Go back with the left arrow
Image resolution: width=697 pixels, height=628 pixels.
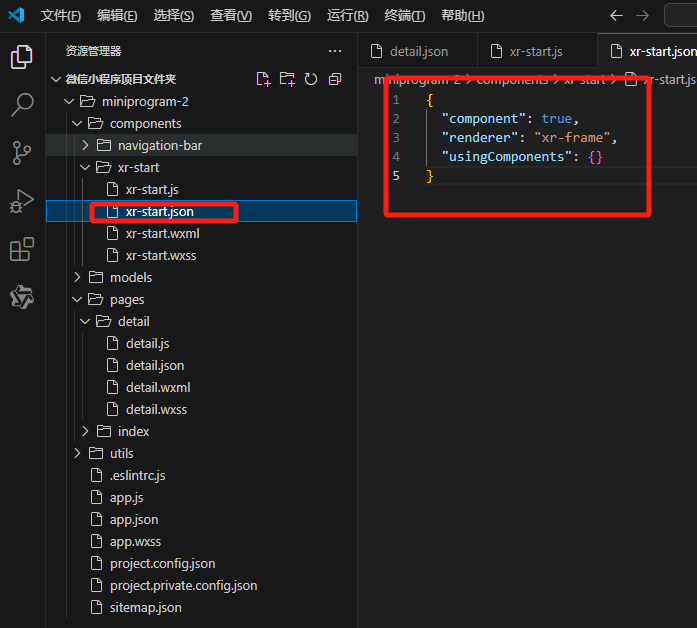pyautogui.click(x=616, y=16)
